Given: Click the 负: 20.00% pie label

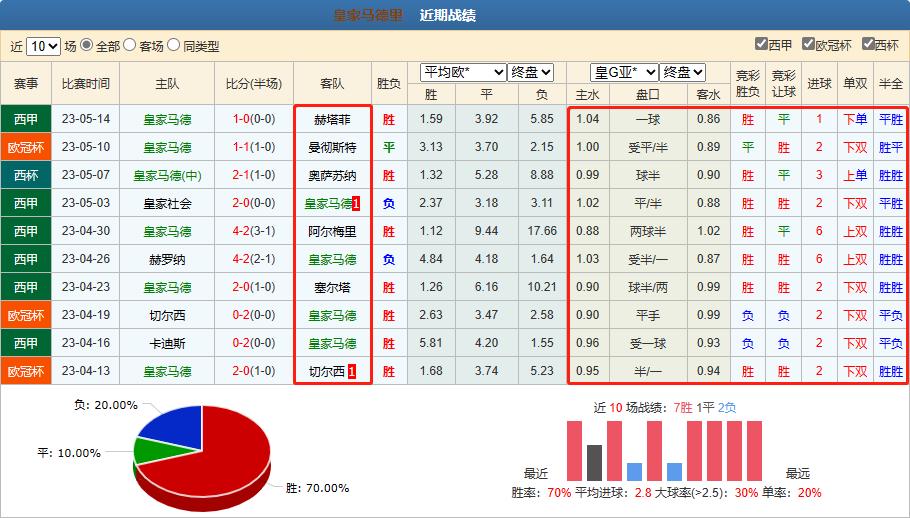Looking at the screenshot, I should pyautogui.click(x=106, y=405).
